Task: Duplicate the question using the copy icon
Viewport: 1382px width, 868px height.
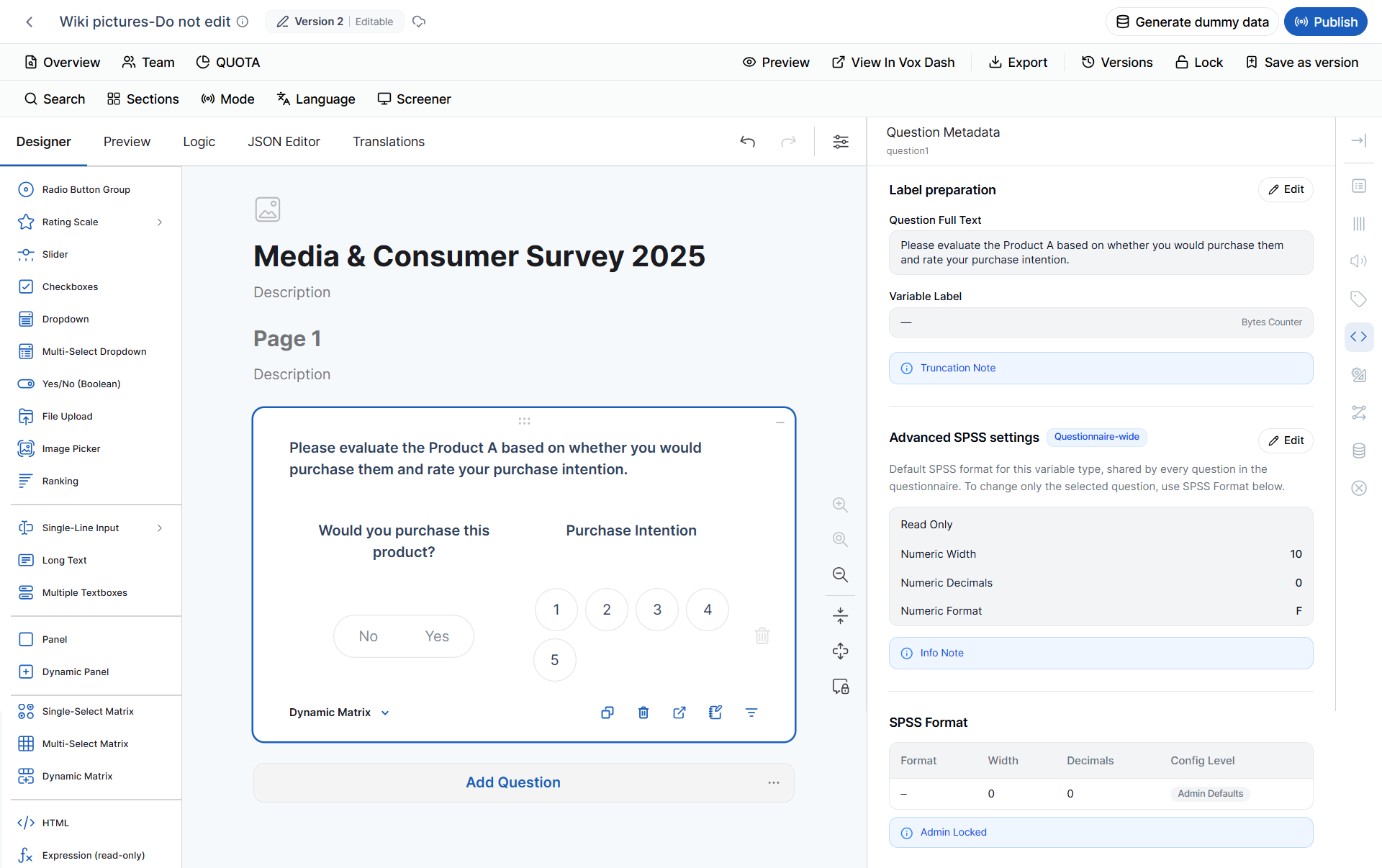Action: click(608, 713)
